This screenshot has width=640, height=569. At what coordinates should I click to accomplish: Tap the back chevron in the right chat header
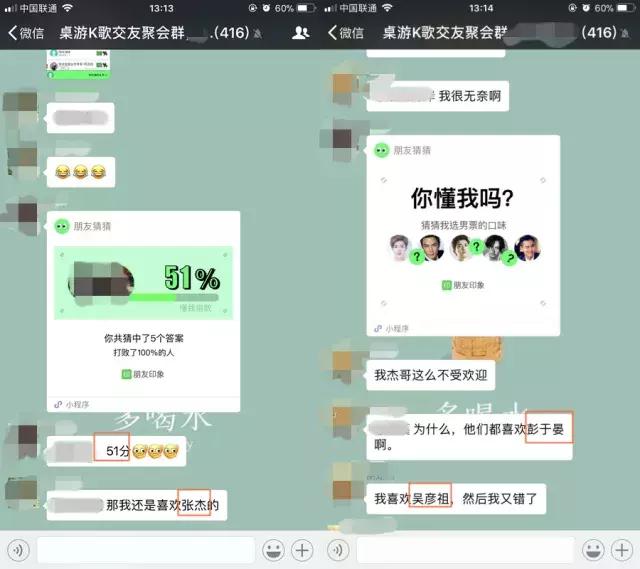tap(332, 33)
